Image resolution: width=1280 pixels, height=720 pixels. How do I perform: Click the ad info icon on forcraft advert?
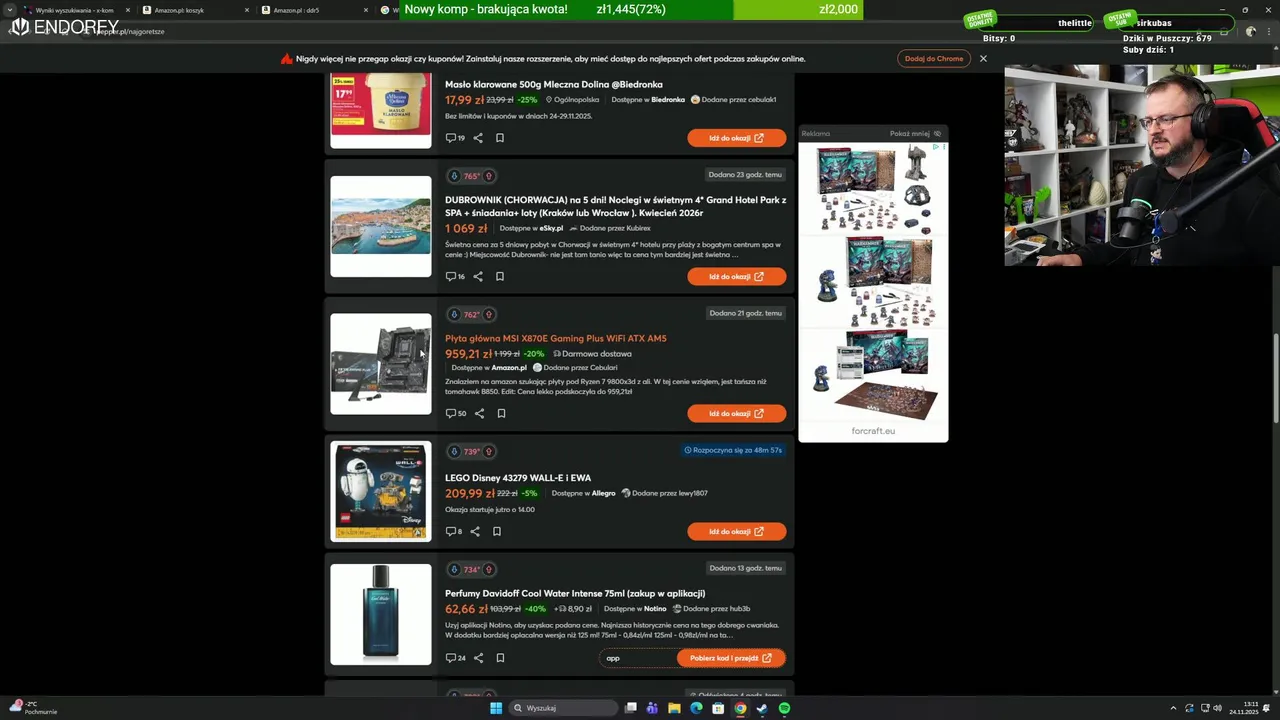(x=937, y=147)
